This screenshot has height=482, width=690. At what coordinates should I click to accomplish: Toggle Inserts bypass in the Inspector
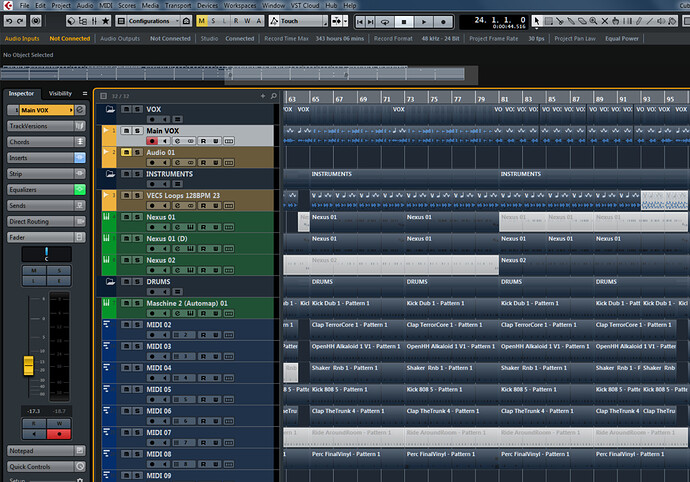(80, 158)
